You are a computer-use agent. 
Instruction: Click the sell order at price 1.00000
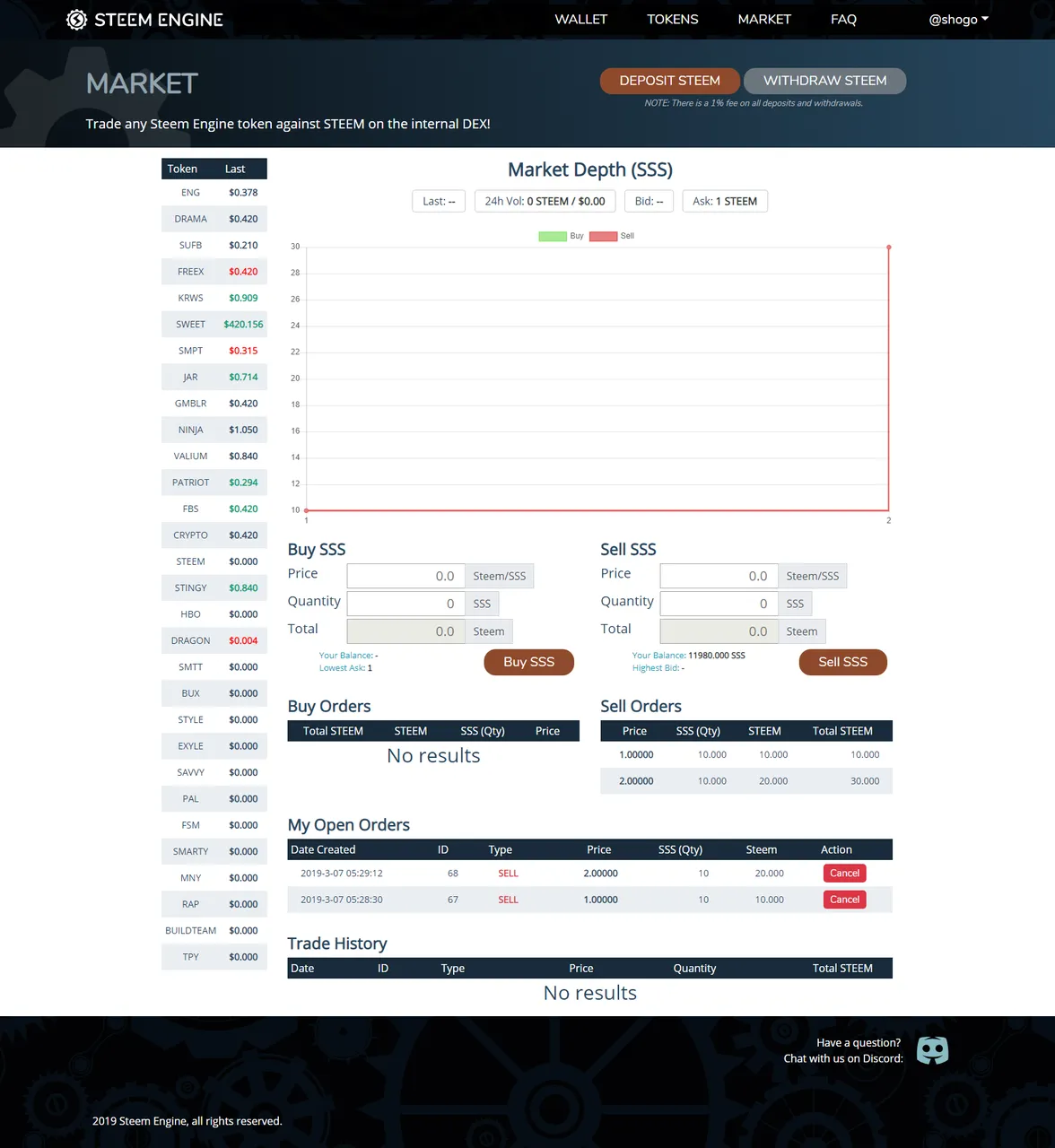746,755
